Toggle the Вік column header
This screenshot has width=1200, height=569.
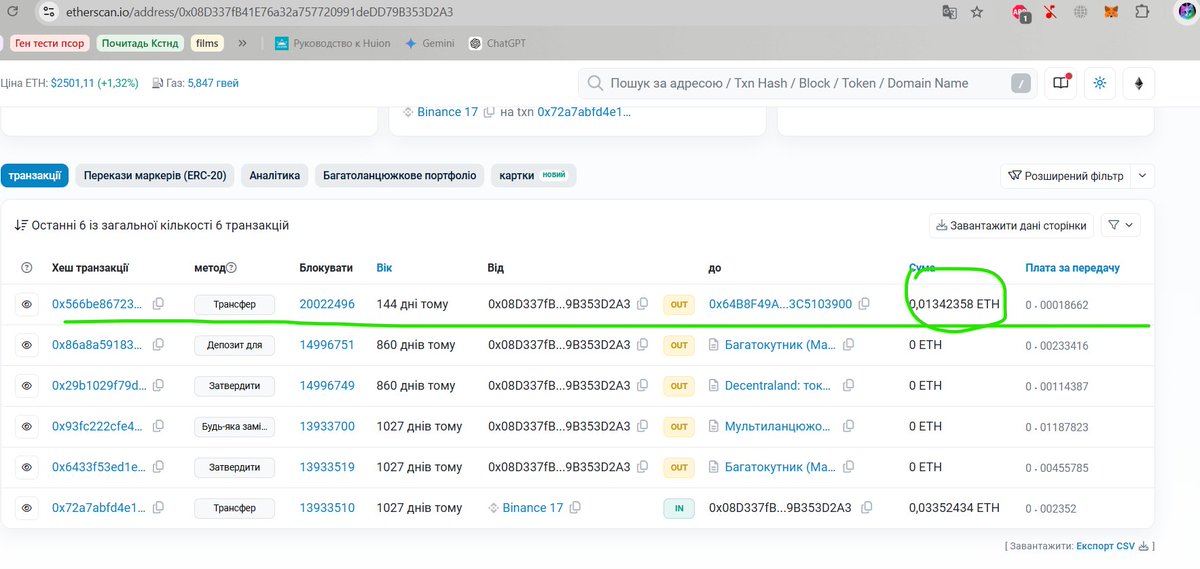click(x=385, y=268)
